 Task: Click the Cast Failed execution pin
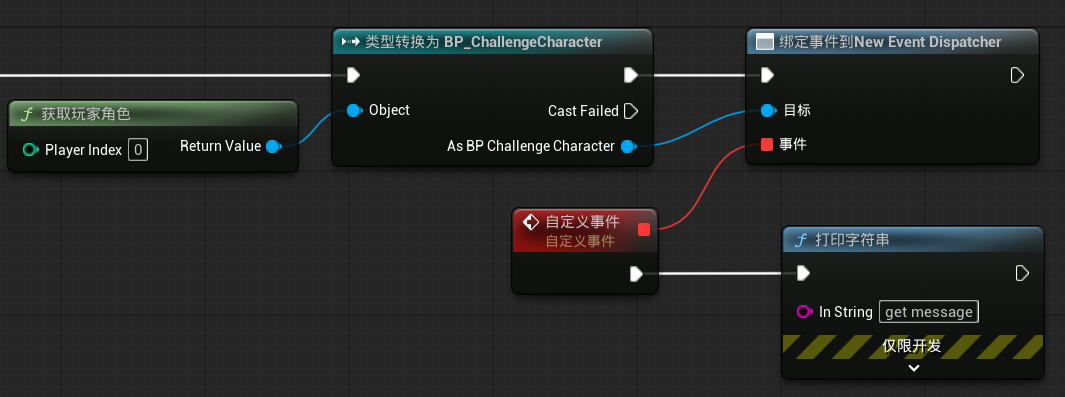(631, 111)
